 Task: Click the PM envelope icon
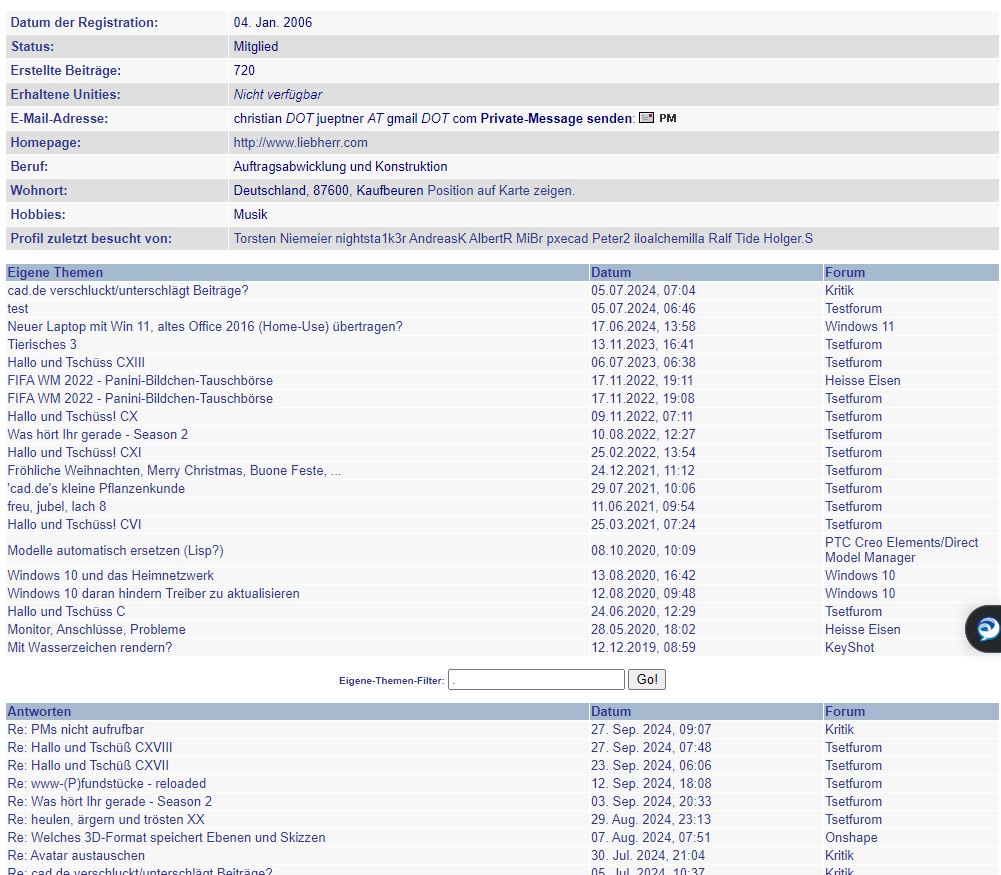tap(646, 118)
